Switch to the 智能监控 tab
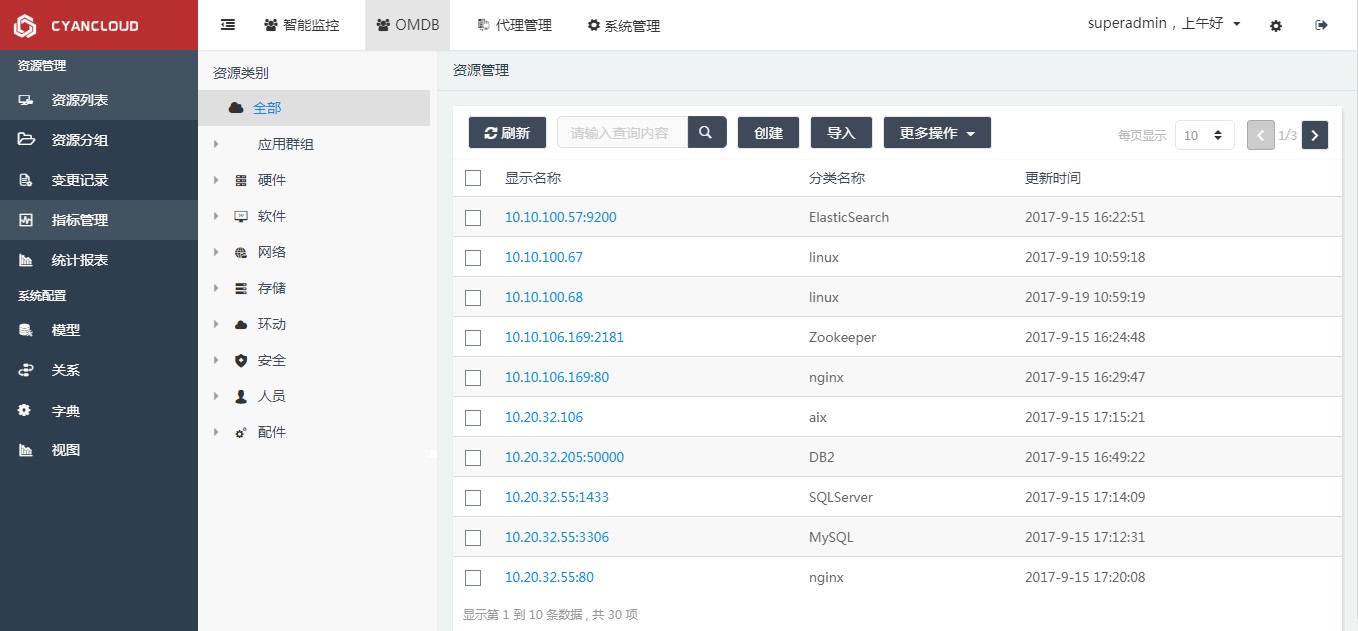The height and width of the screenshot is (631, 1358). point(302,25)
